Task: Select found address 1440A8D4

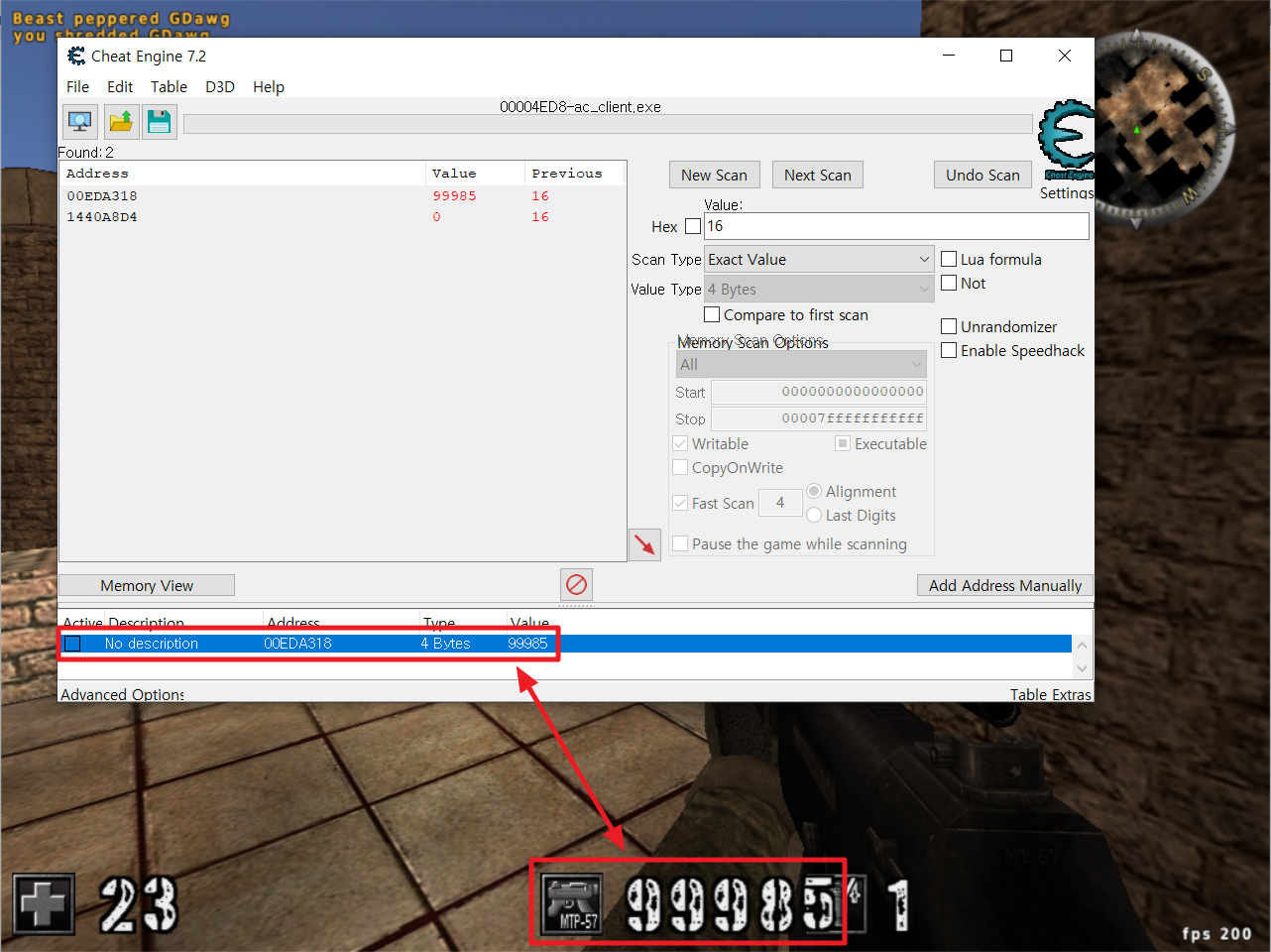Action: pos(342,217)
